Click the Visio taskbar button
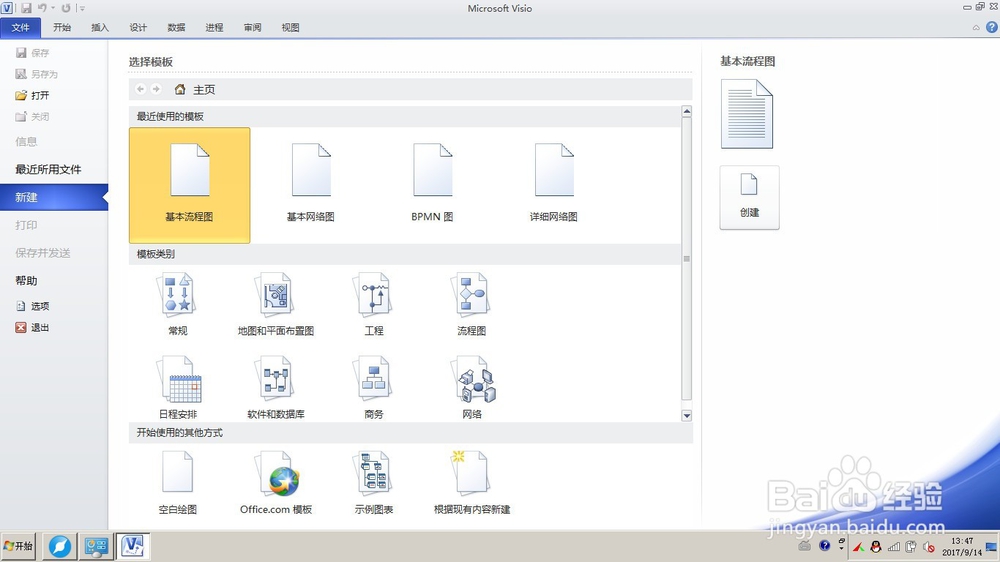This screenshot has height=562, width=1000. pyautogui.click(x=133, y=546)
